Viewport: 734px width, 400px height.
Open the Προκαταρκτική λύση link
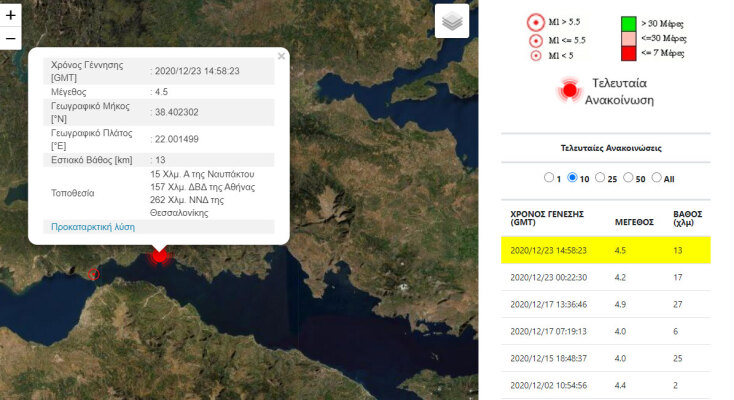pos(93,227)
